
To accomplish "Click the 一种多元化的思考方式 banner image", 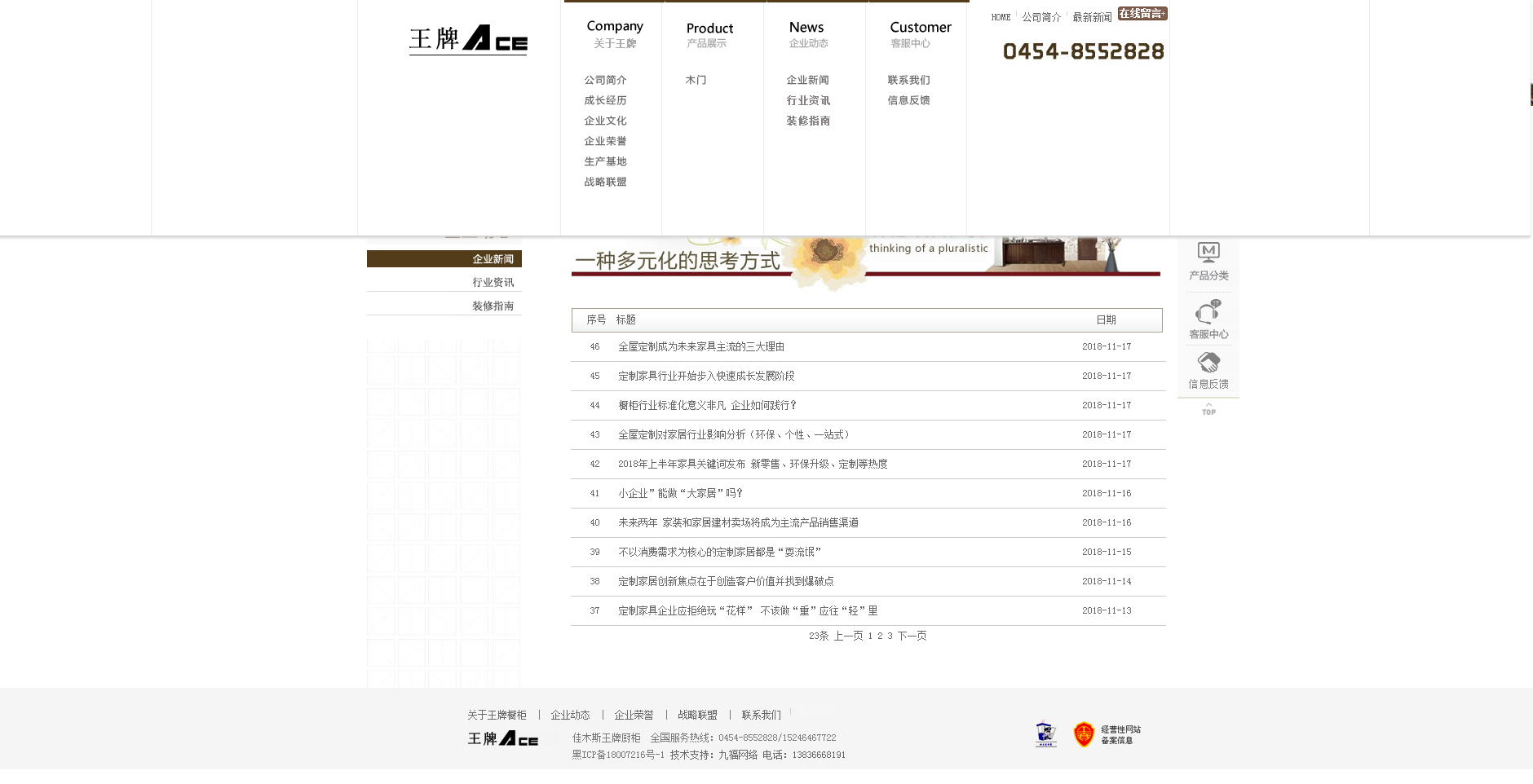I will pyautogui.click(x=865, y=259).
